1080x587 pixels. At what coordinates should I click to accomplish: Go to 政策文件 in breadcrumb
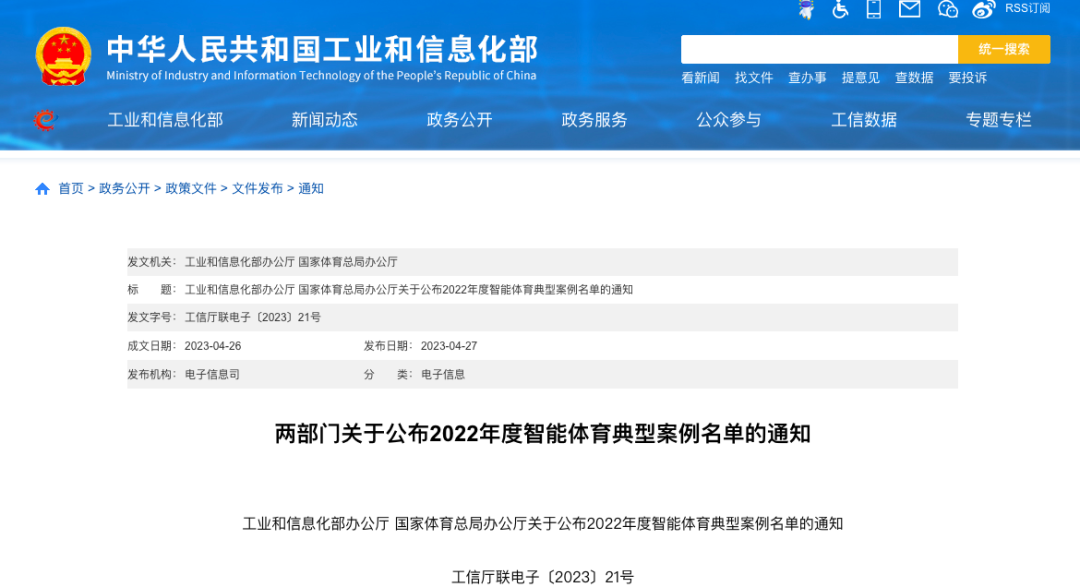pos(191,189)
